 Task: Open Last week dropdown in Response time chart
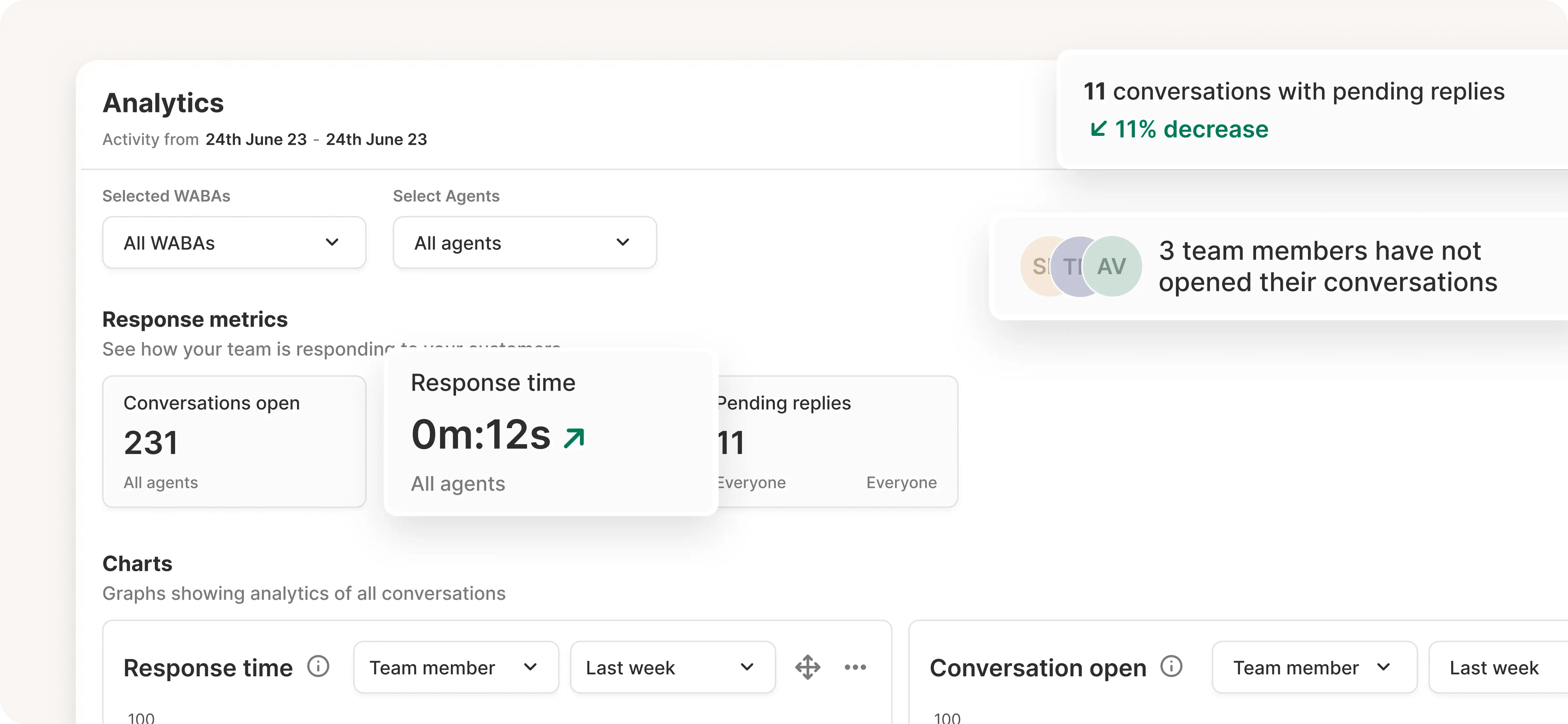tap(672, 668)
